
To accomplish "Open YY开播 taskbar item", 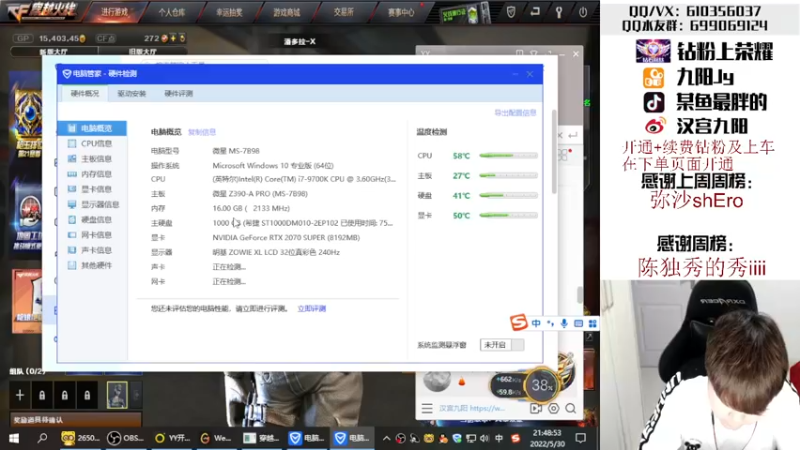I will (172, 438).
